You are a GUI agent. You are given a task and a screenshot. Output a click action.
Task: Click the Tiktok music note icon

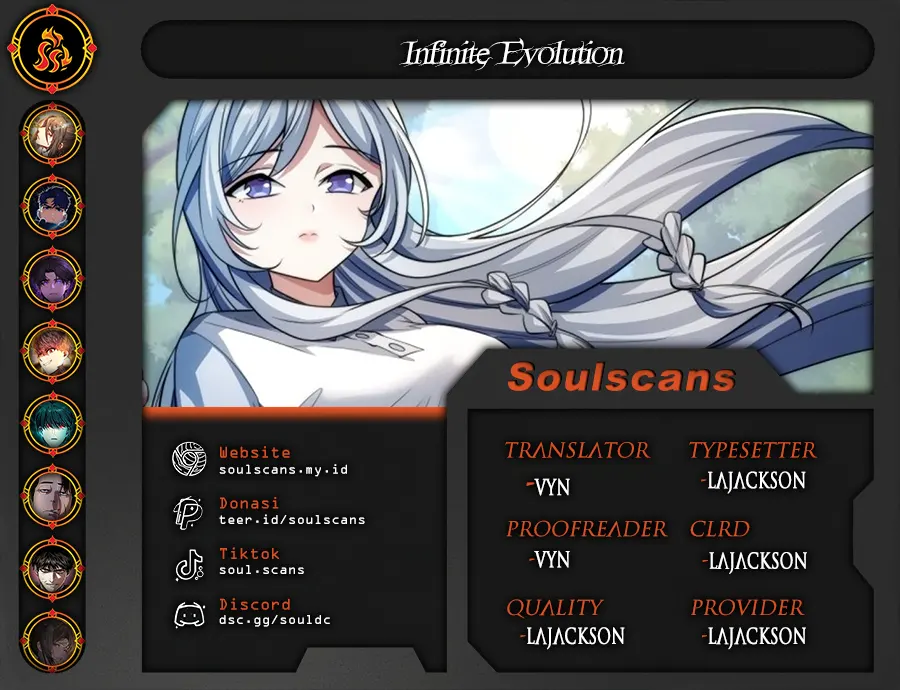pyautogui.click(x=189, y=565)
